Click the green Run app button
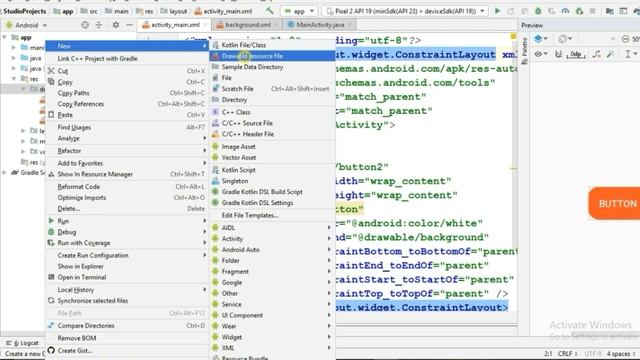Screen dimensions: 640x360 pyautogui.click(x=497, y=11)
